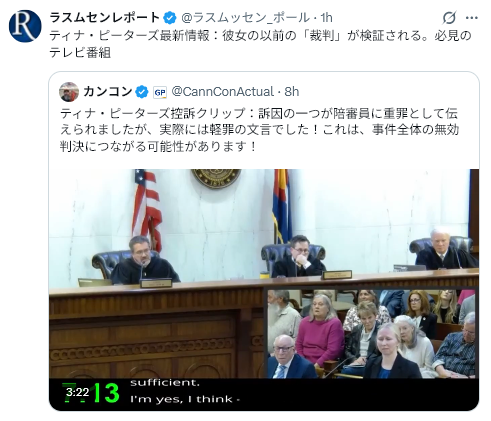Screen dimensions: 491x421
Task: Click the green 13 timer overlay in the video
Action: [106, 393]
